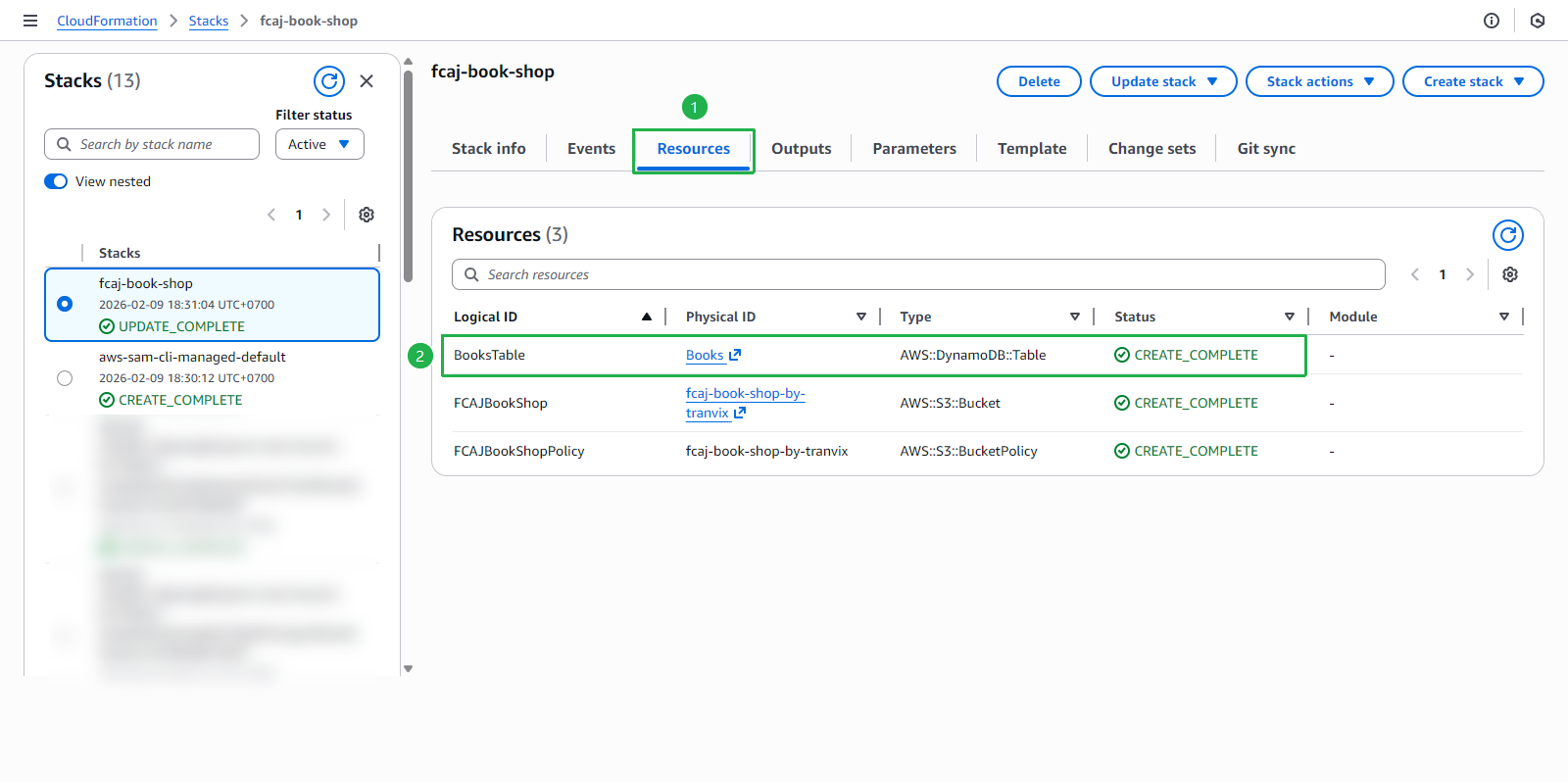Go to next page of Resources

click(1470, 274)
